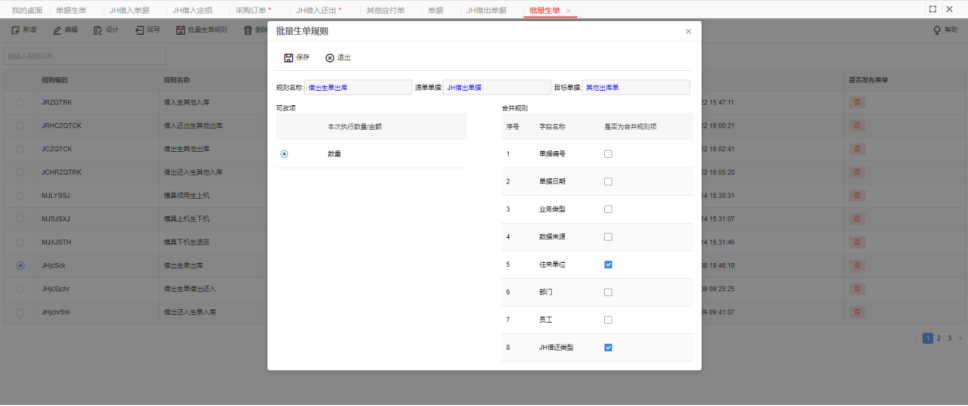
Task: Uncheck JH借还类型 merge rule checkbox
Action: pos(608,347)
